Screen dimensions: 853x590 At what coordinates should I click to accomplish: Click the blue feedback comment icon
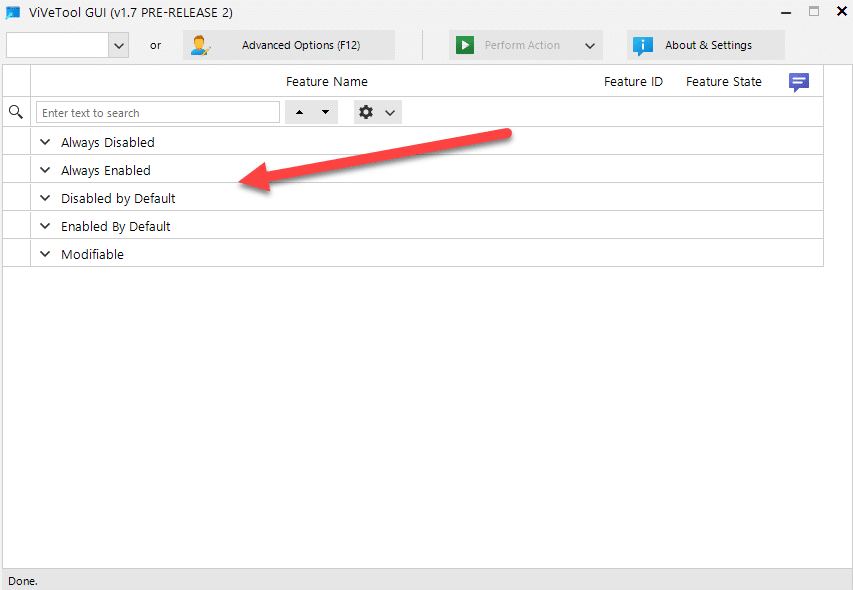[798, 81]
